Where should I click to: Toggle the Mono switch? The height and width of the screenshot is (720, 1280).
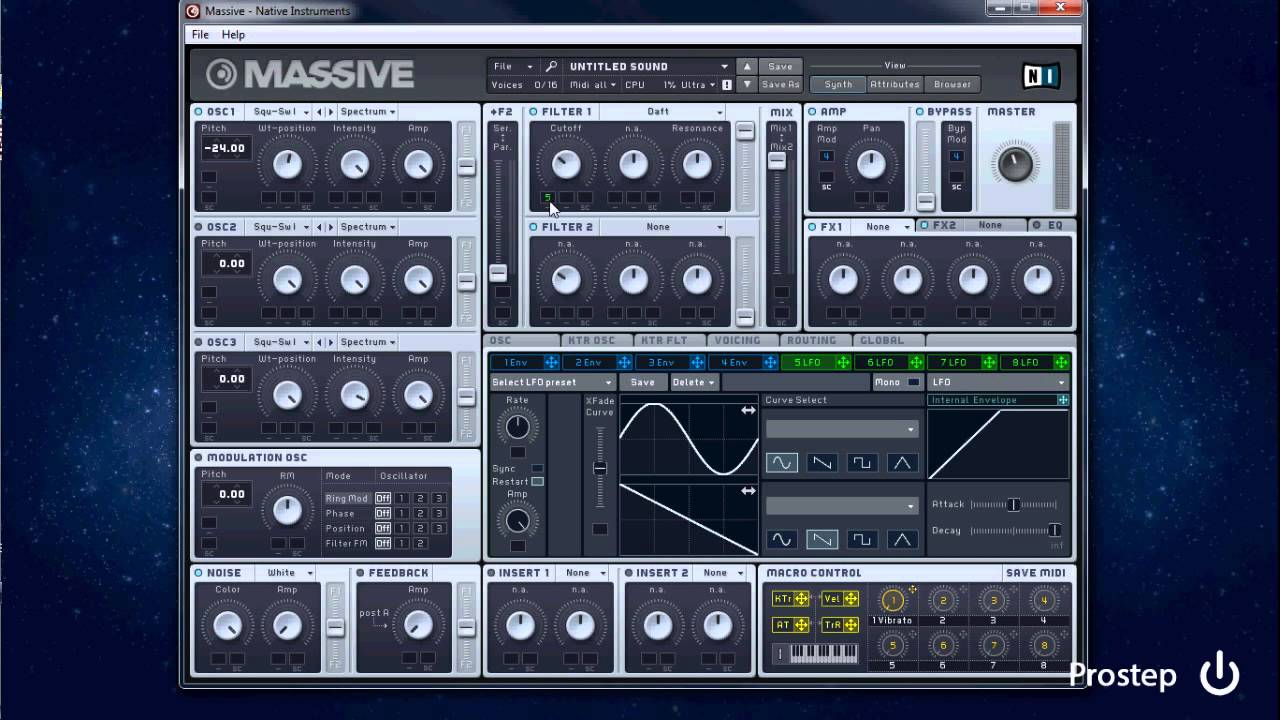(x=913, y=382)
